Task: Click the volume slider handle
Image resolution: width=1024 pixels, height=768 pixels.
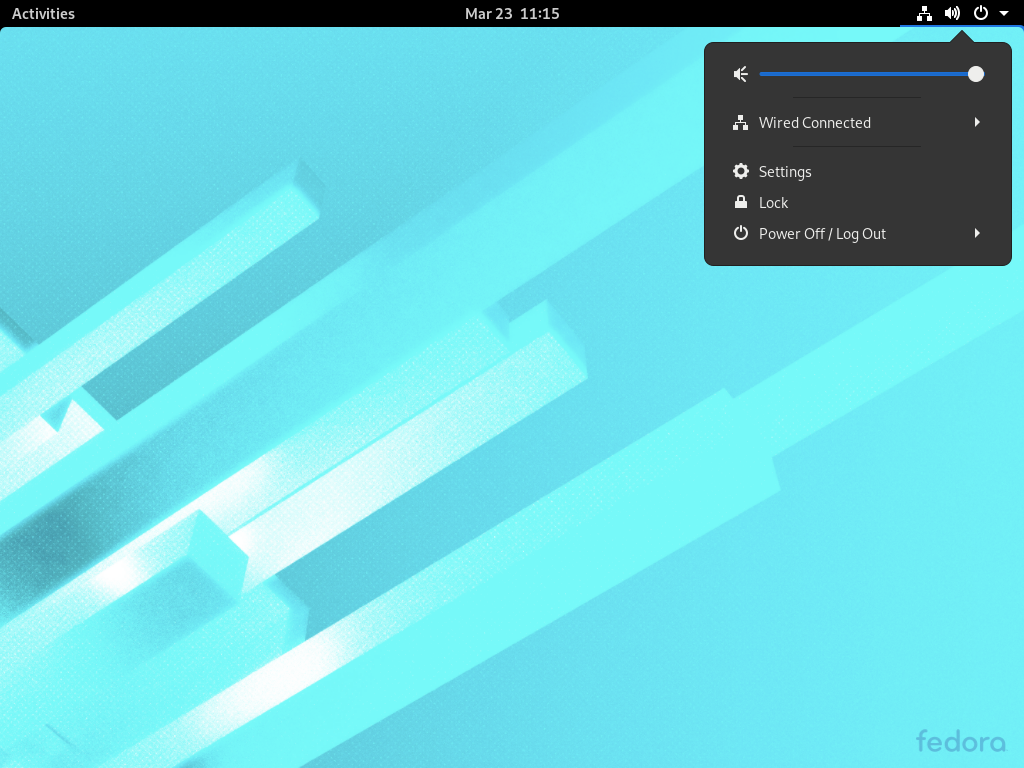Action: click(976, 74)
